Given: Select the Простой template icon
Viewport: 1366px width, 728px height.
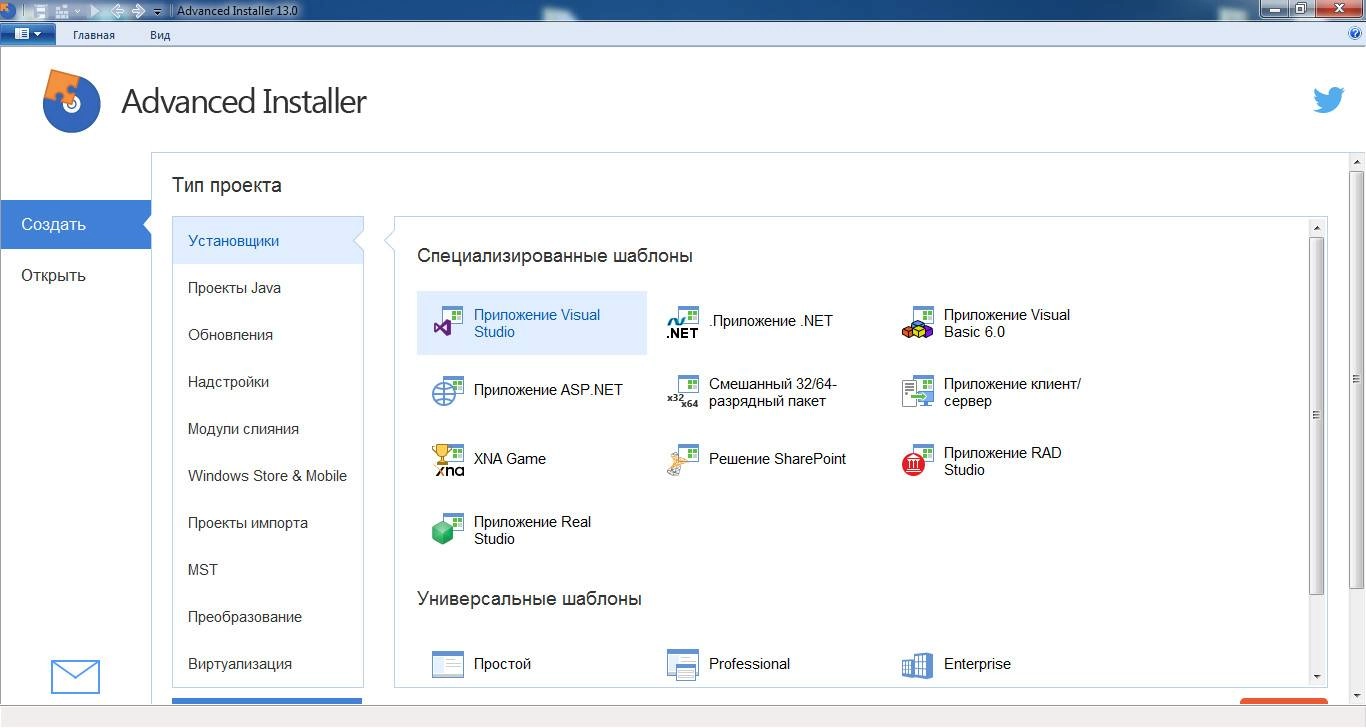Looking at the screenshot, I should tap(447, 664).
